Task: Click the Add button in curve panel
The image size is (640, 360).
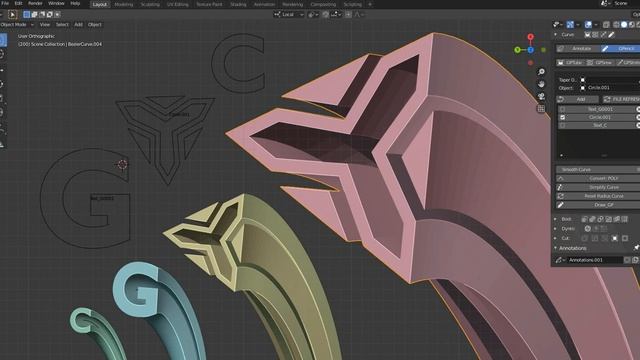Action: (x=578, y=99)
